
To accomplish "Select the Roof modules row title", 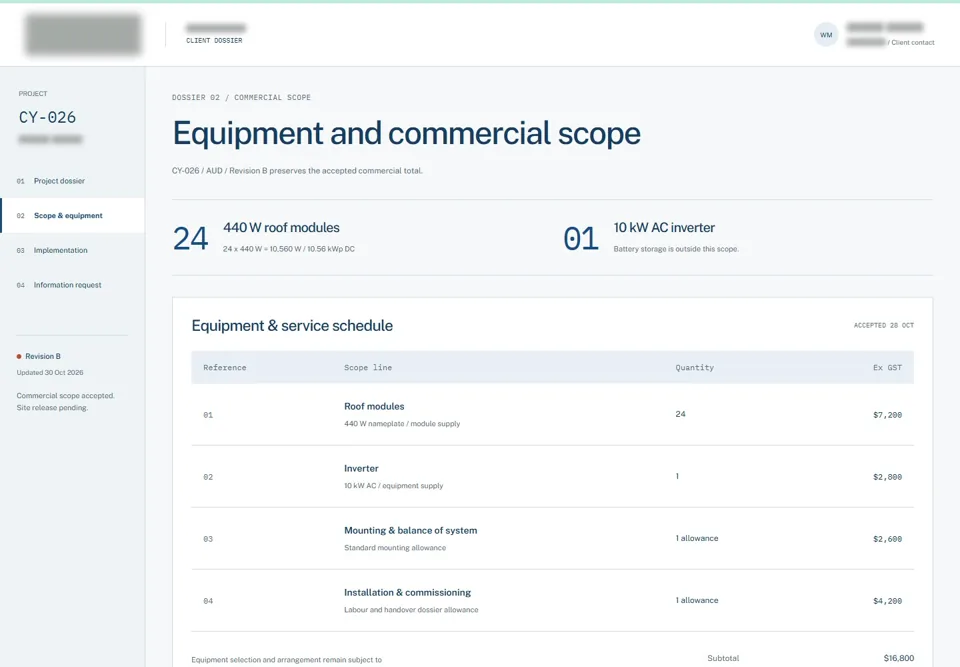I will point(374,406).
